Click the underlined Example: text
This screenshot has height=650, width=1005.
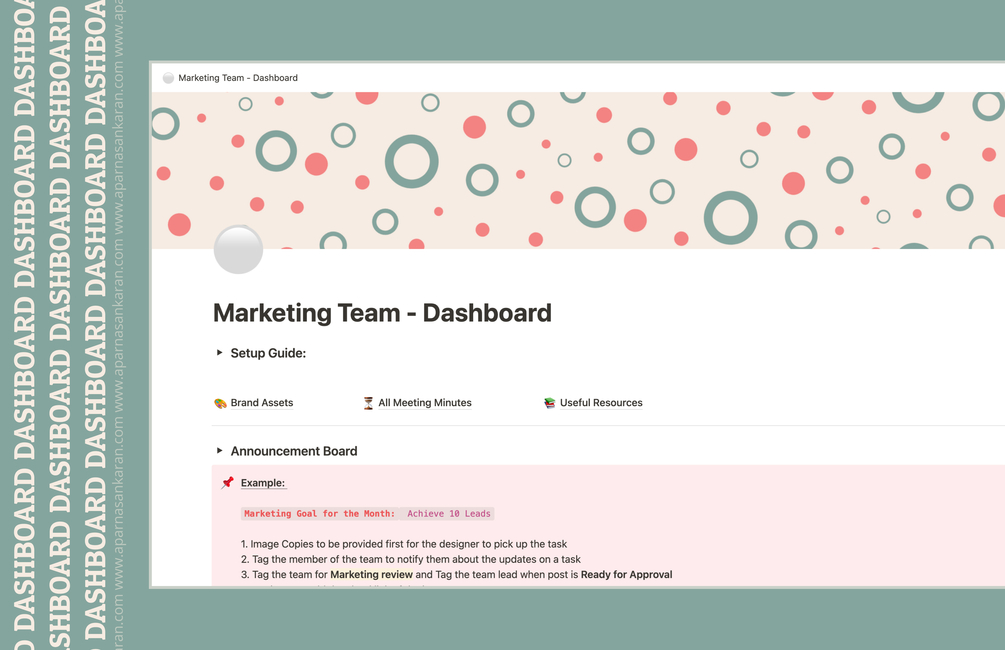point(263,483)
